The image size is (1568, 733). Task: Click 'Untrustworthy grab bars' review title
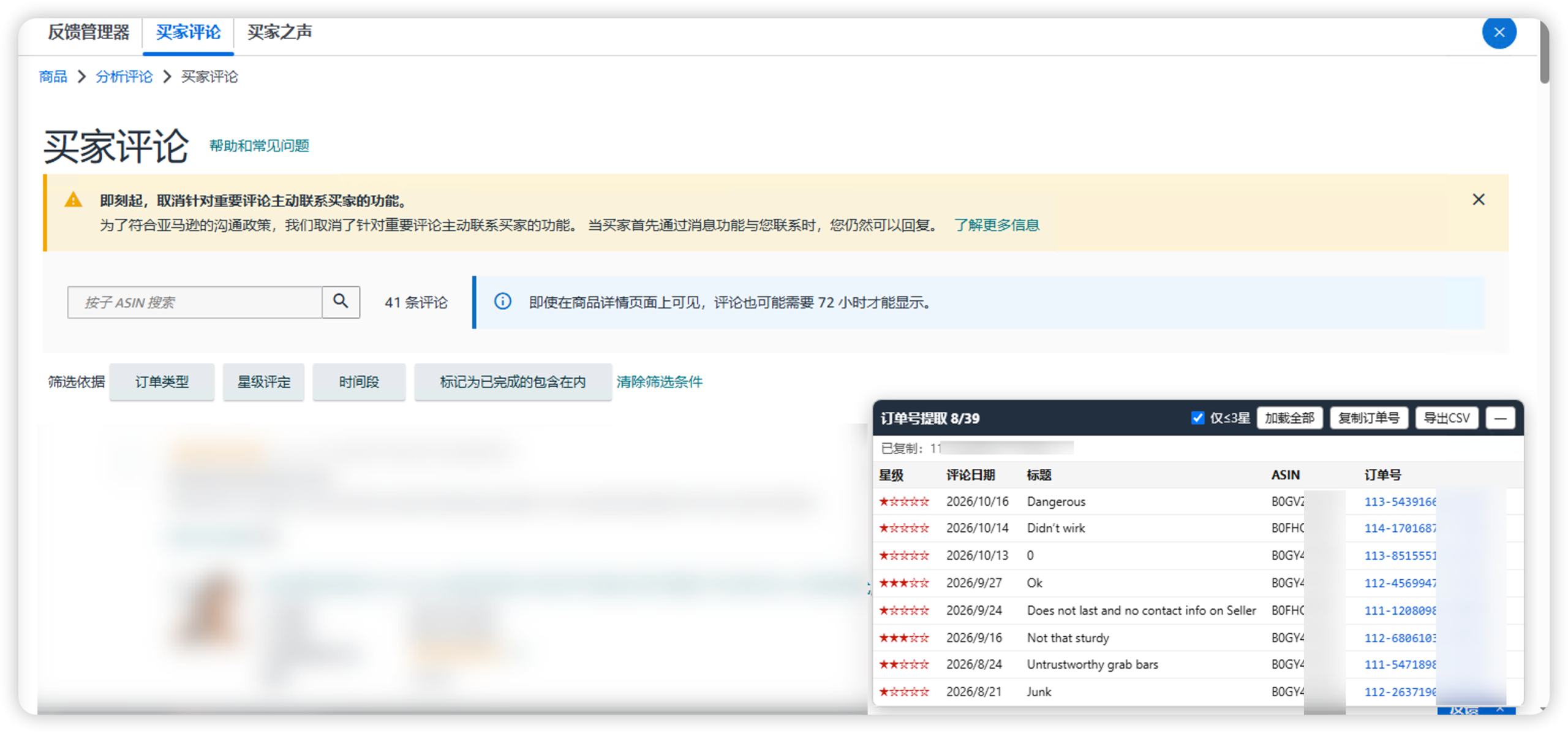[x=1092, y=665]
